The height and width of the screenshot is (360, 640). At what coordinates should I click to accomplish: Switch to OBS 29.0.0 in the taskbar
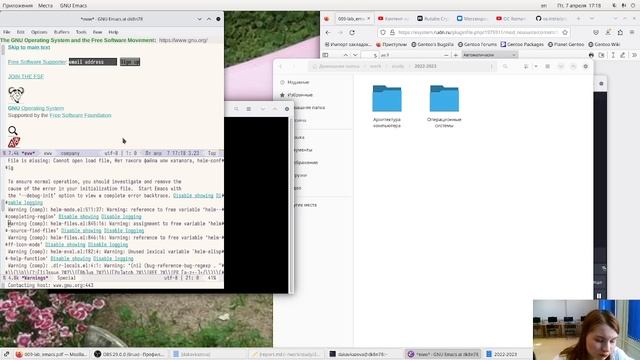(x=129, y=354)
